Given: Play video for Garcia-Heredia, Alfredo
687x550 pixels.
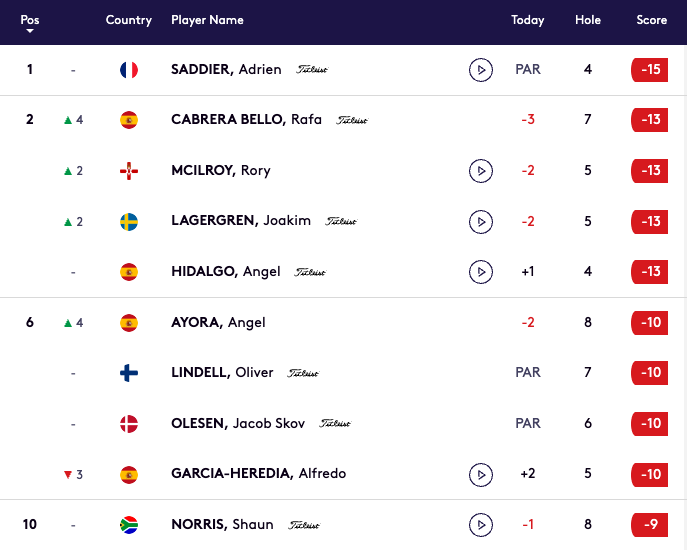Looking at the screenshot, I should click(x=481, y=473).
